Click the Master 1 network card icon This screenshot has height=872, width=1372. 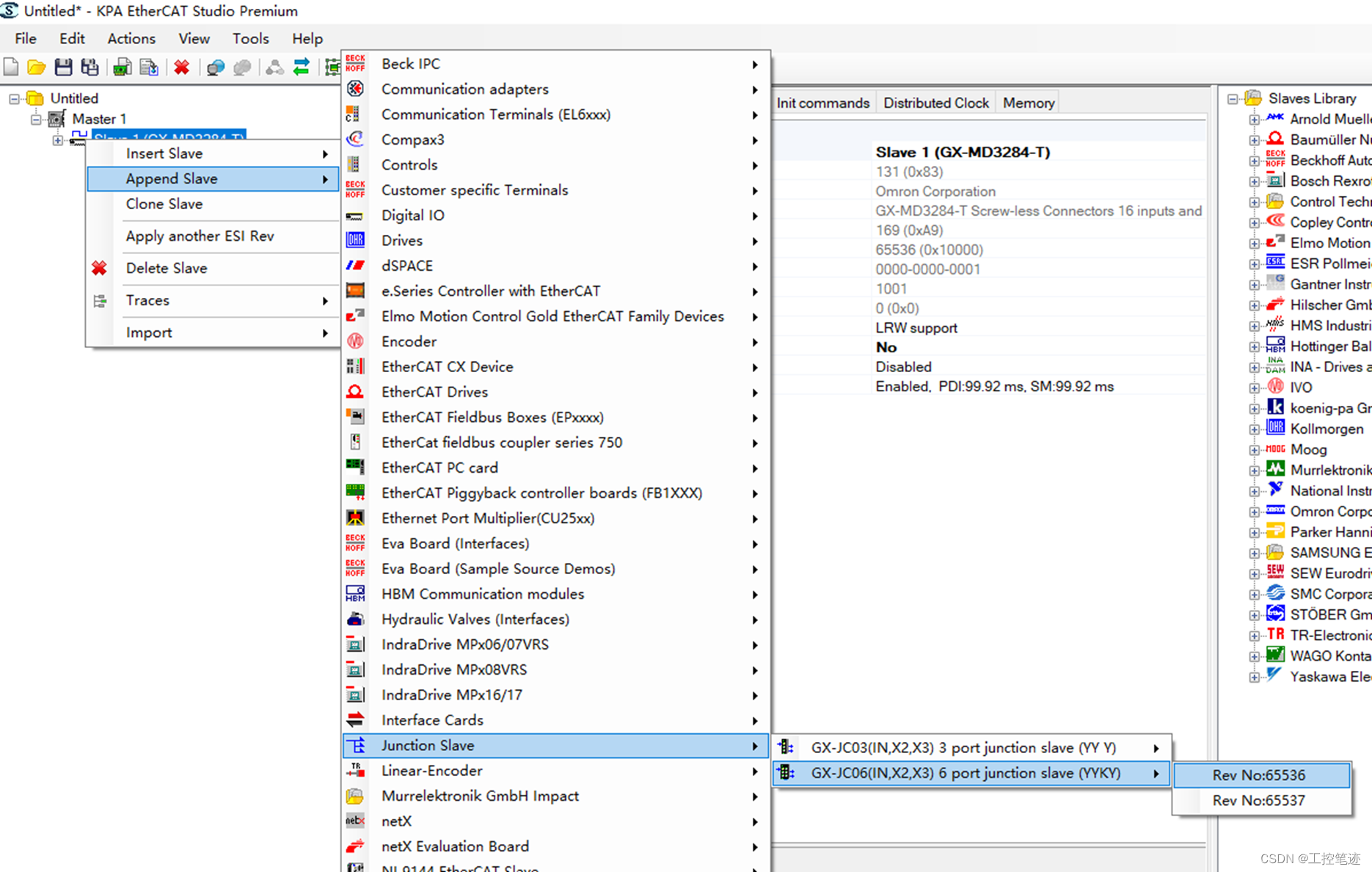pyautogui.click(x=56, y=119)
